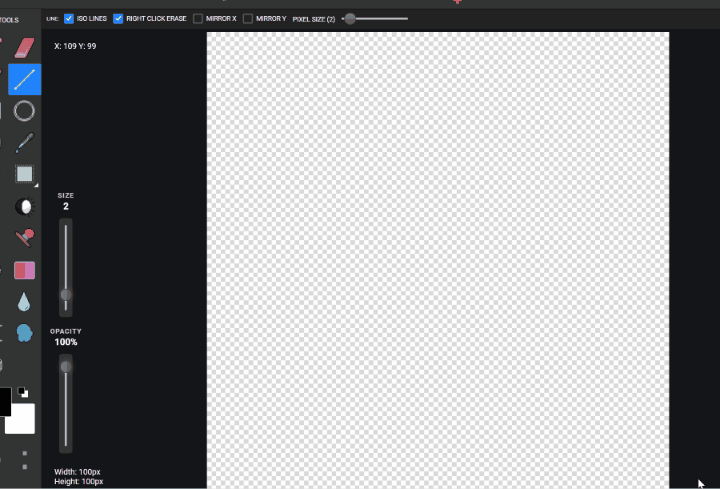The height and width of the screenshot is (489, 720).
Task: Click the vertical Opacity slider
Action: coord(66,404)
